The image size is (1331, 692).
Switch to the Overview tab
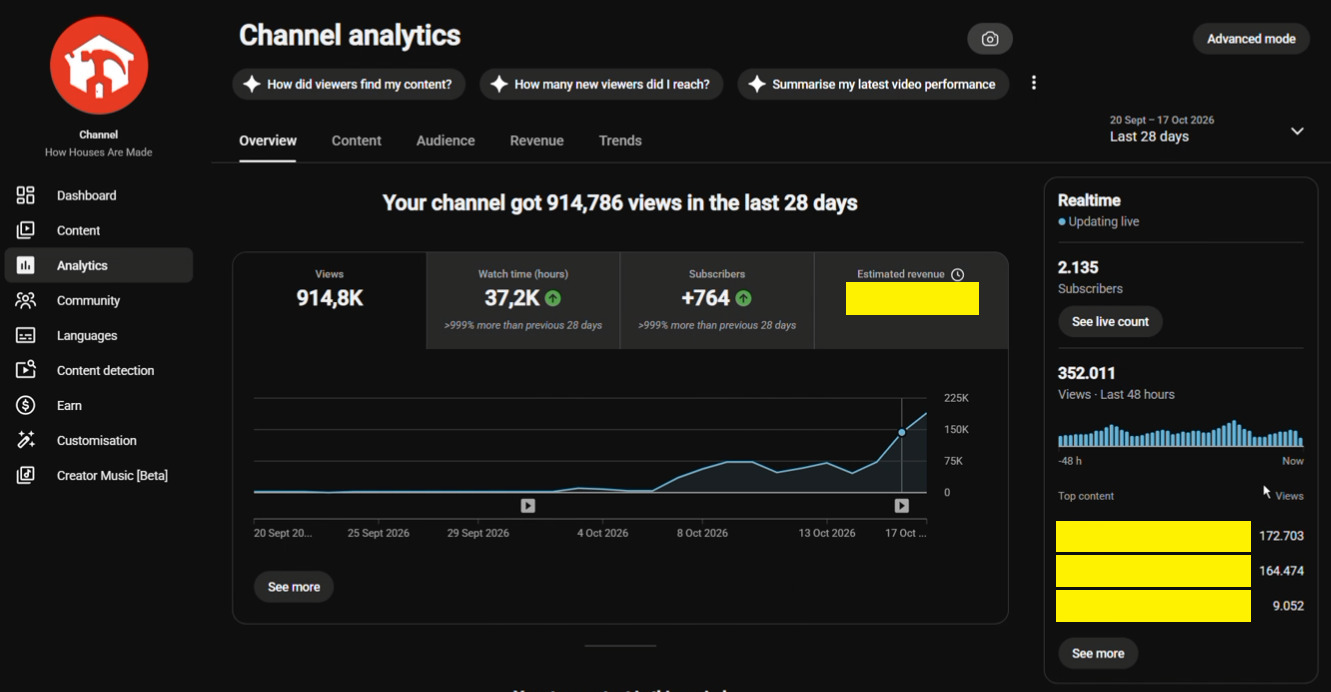[x=268, y=141]
